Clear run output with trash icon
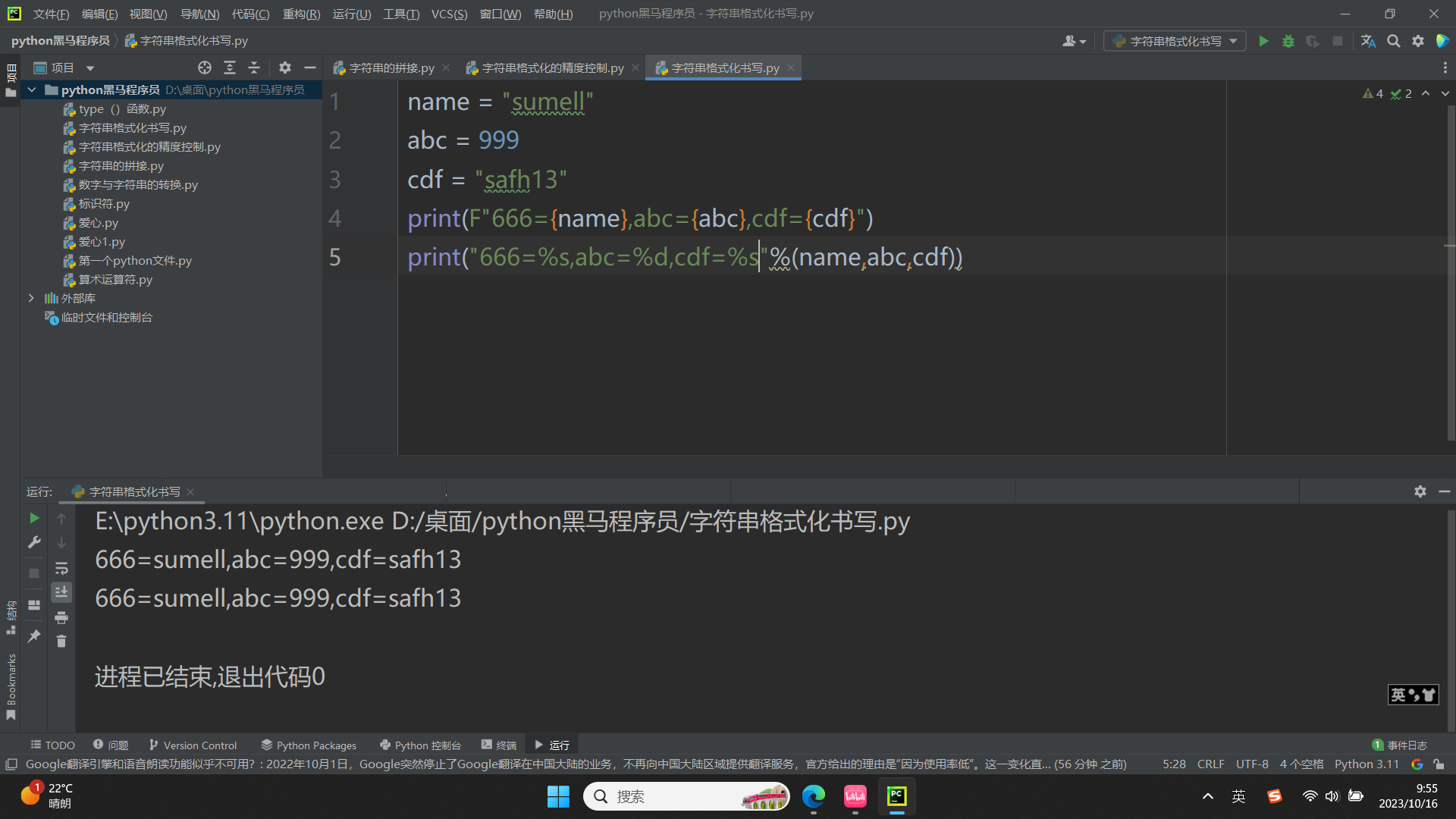 (61, 642)
